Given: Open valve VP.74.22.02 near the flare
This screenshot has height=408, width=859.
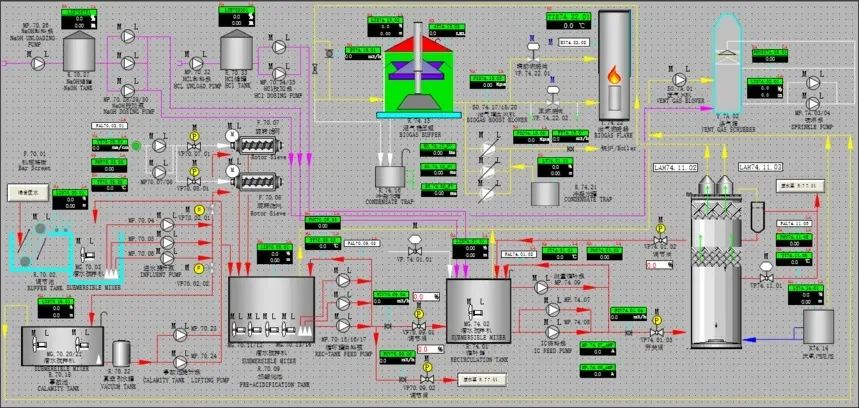Looking at the screenshot, I should tap(553, 94).
